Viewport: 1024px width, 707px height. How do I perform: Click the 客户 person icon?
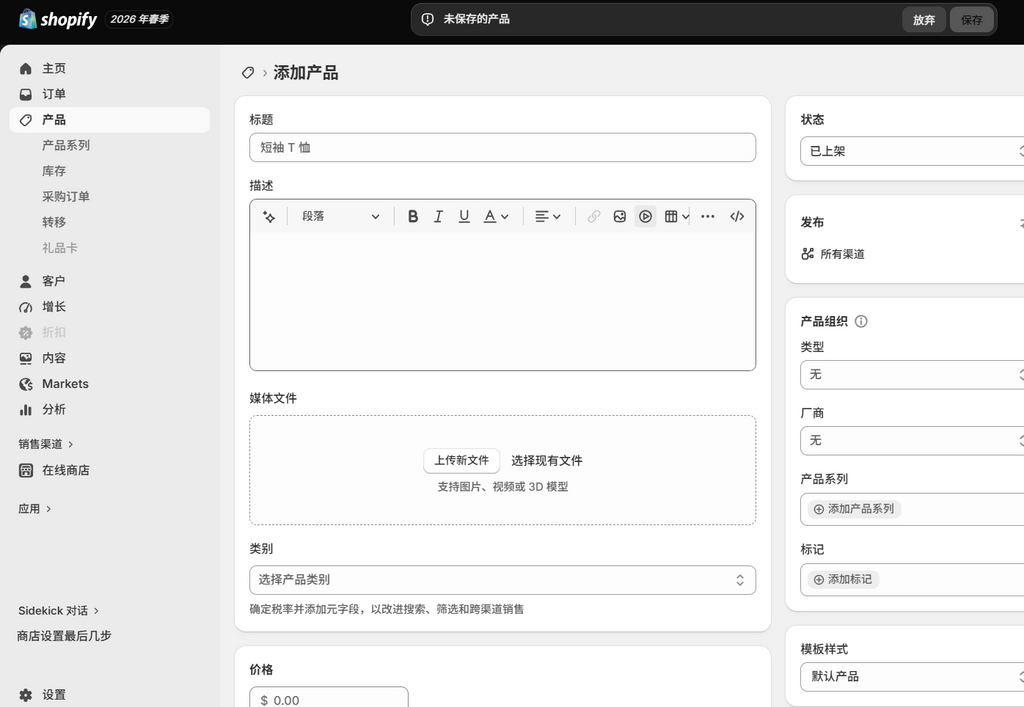[x=25, y=281]
